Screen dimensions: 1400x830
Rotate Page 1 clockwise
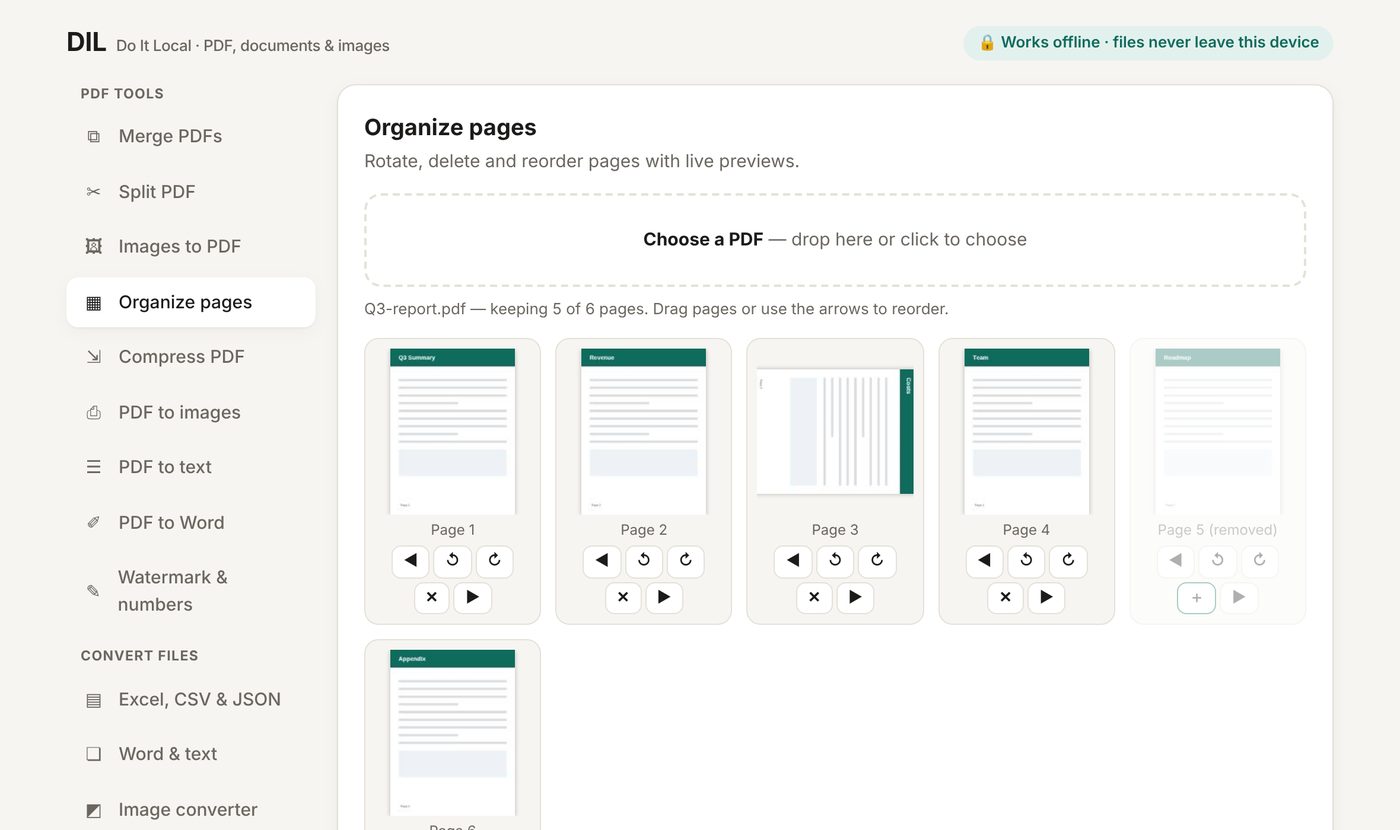tap(495, 561)
